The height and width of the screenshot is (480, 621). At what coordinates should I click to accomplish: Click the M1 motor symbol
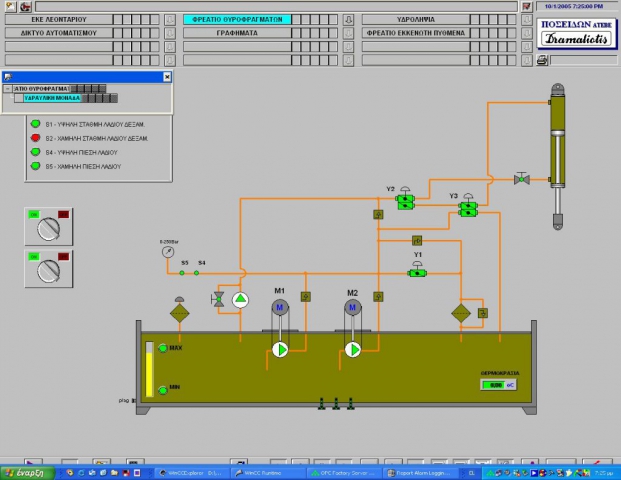pos(280,307)
